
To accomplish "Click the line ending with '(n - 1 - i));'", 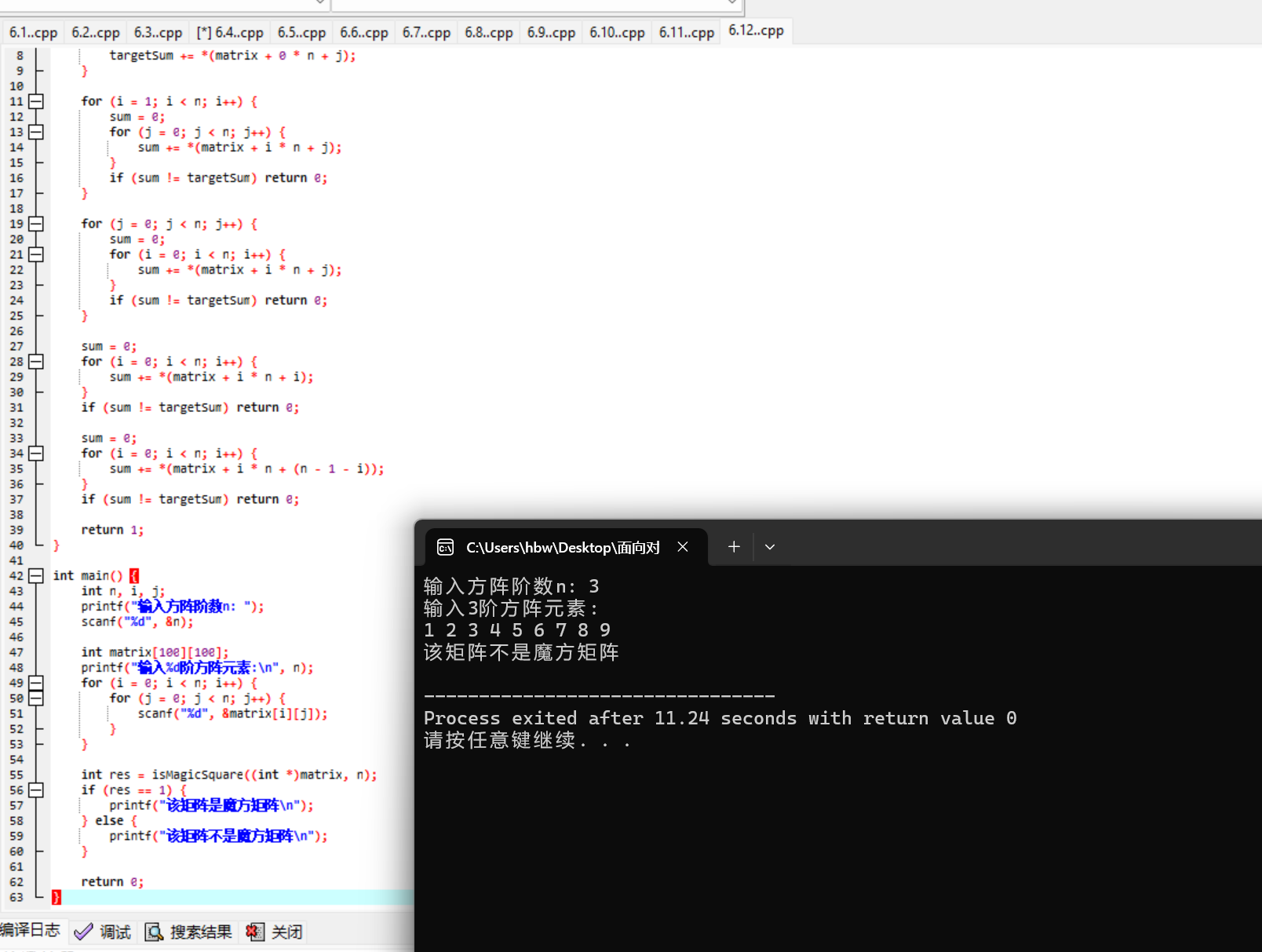I will pos(246,469).
